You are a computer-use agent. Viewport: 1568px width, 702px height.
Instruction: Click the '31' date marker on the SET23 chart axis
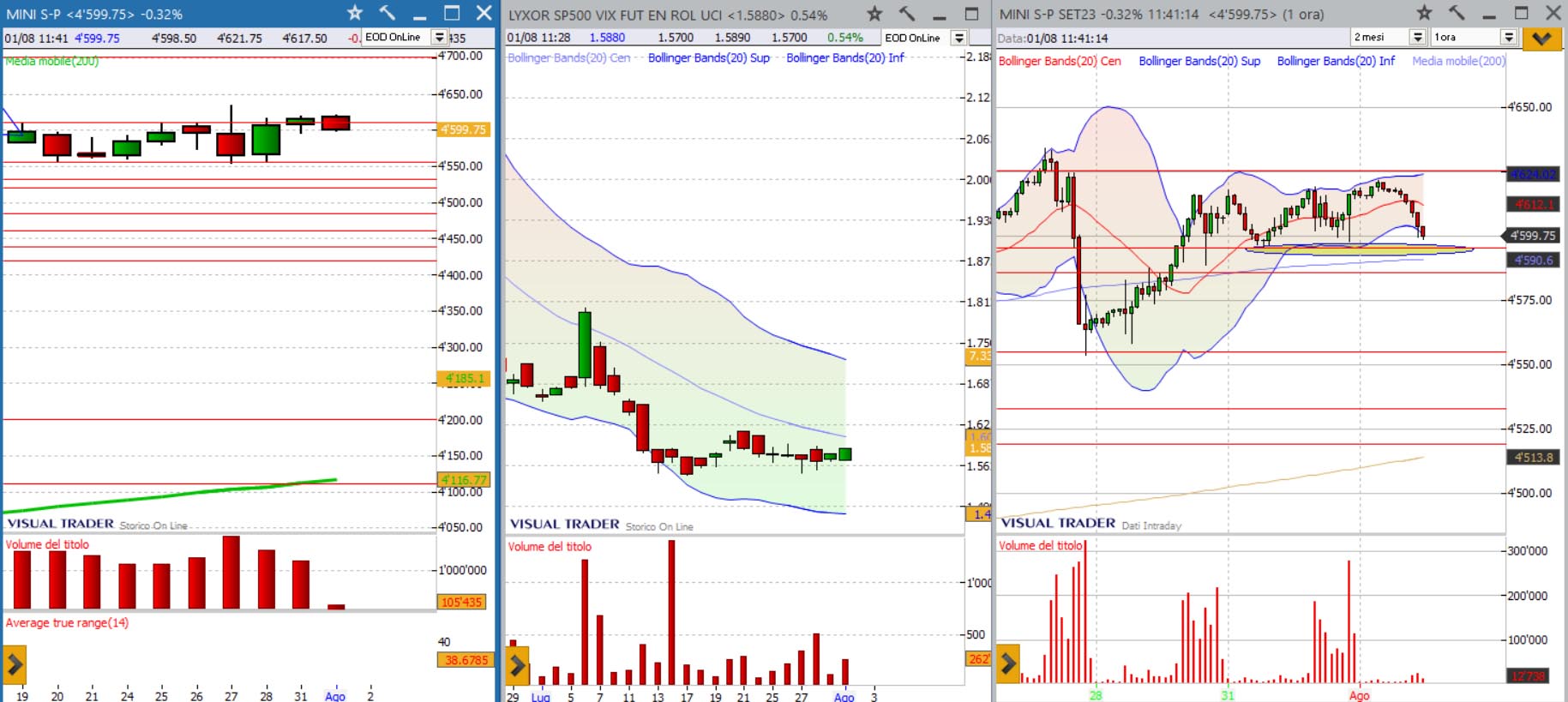point(1227,695)
